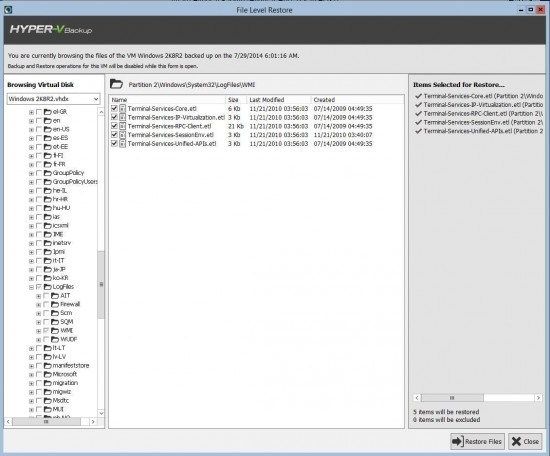Uncheck Terminal-Services-RPC-Client.etl checkbox
Screen dimensions: 550x456
click(x=114, y=126)
